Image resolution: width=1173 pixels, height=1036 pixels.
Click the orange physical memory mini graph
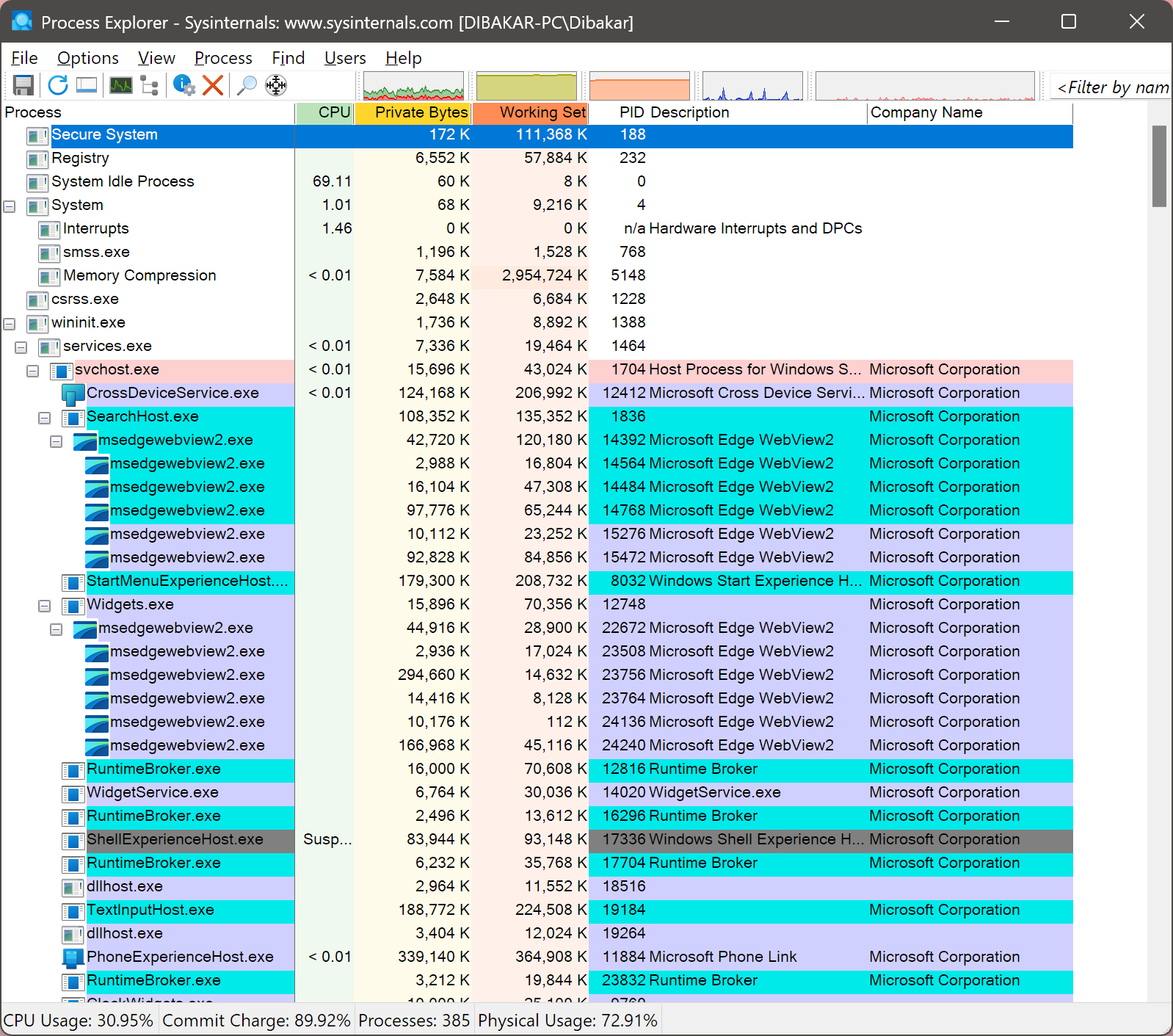[x=640, y=86]
